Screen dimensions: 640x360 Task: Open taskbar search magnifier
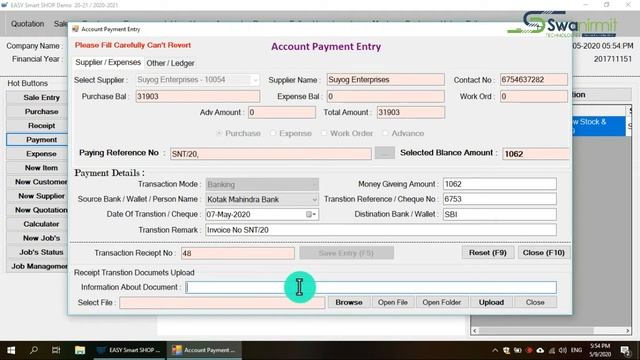[x=33, y=350]
